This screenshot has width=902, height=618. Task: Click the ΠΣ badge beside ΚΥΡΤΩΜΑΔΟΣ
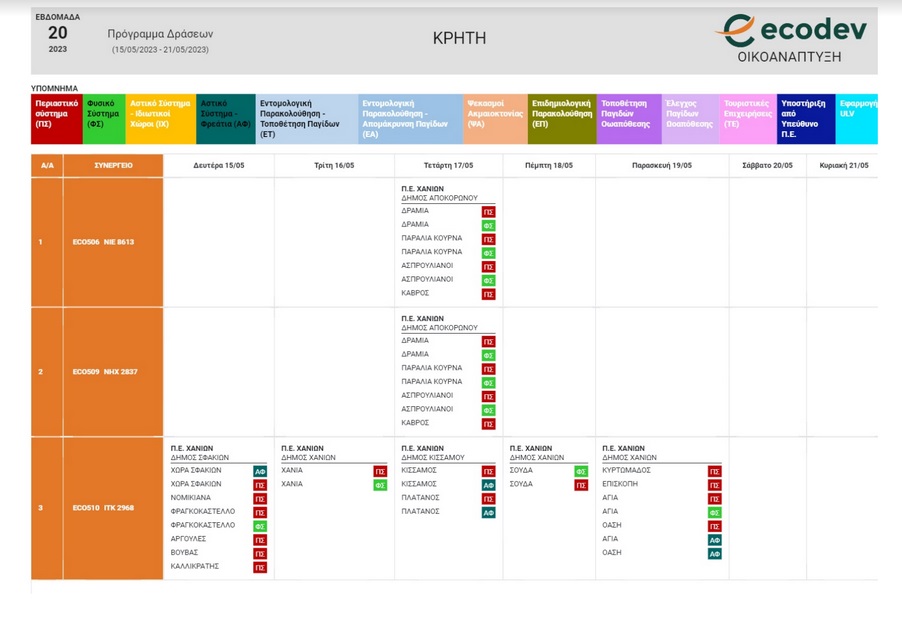click(714, 471)
